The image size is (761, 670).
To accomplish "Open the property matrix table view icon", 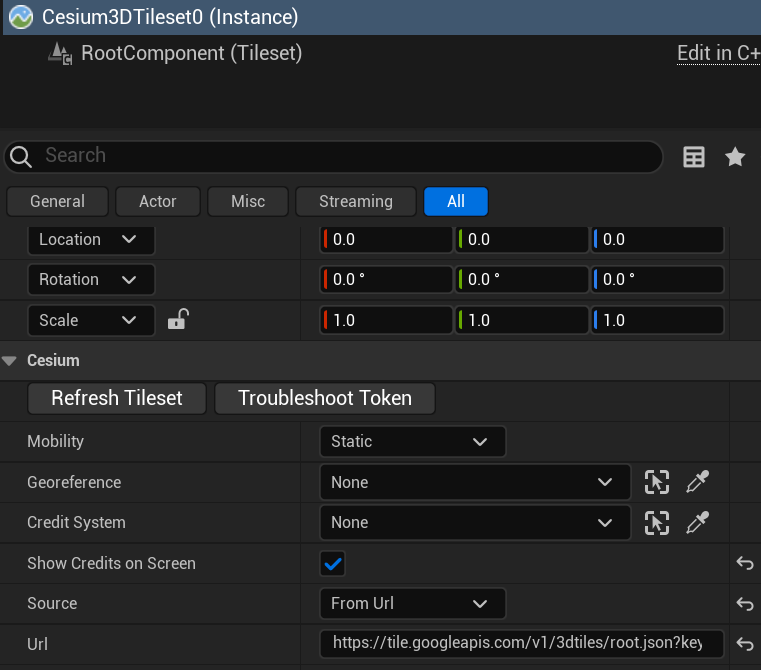I will point(694,157).
